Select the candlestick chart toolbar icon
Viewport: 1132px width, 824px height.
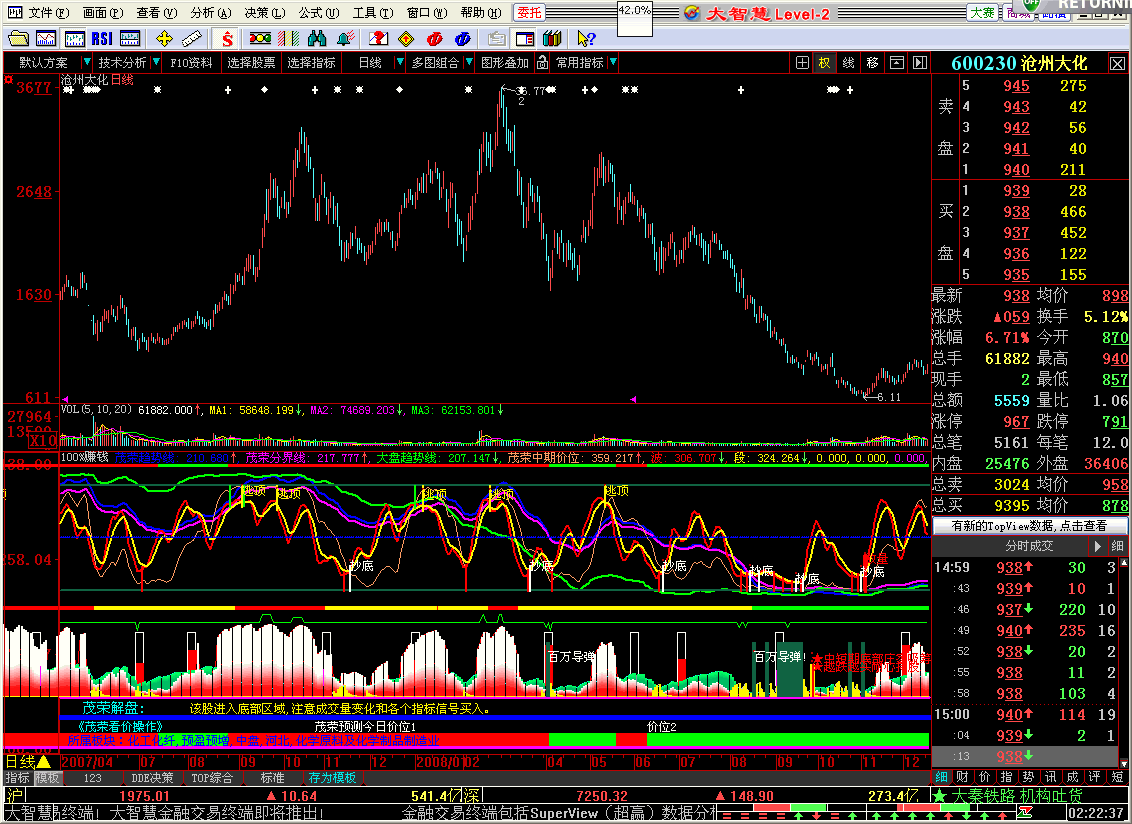[74, 38]
